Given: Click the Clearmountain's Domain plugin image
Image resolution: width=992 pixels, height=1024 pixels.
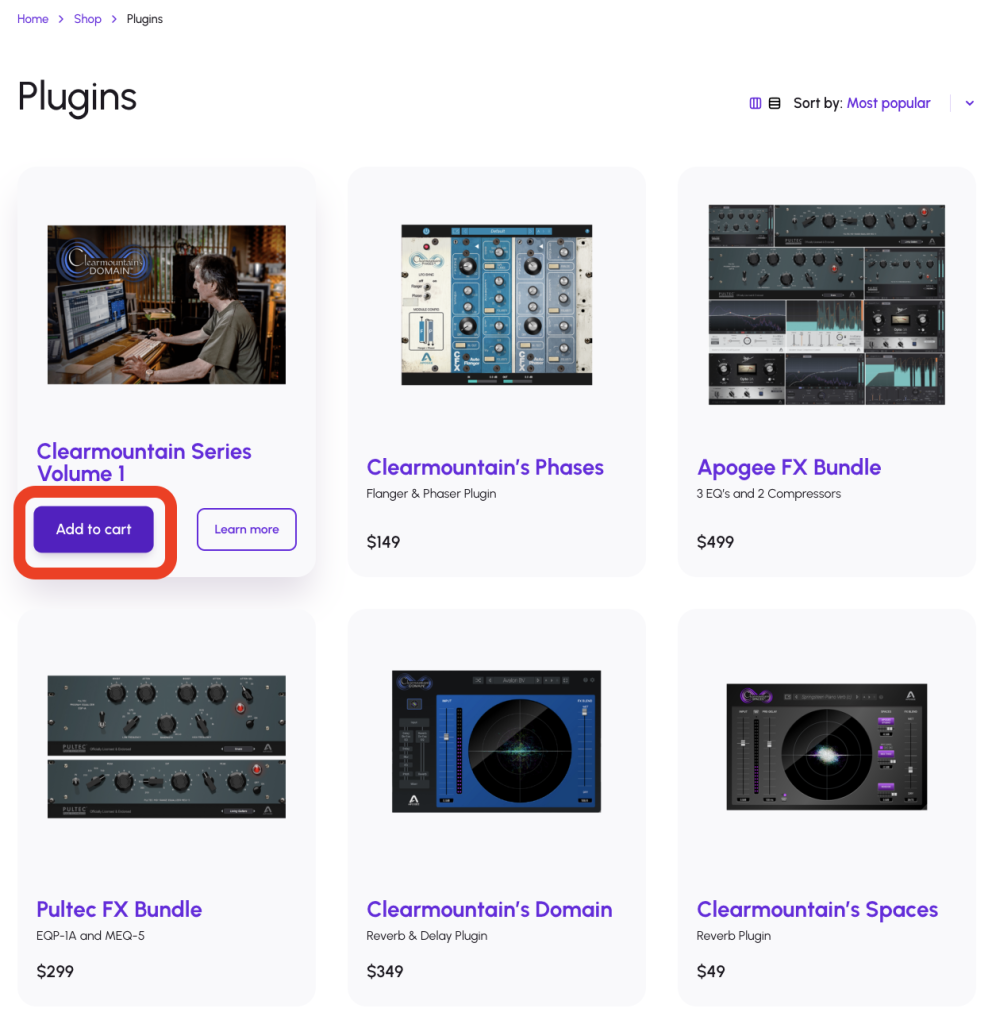Looking at the screenshot, I should point(496,740).
